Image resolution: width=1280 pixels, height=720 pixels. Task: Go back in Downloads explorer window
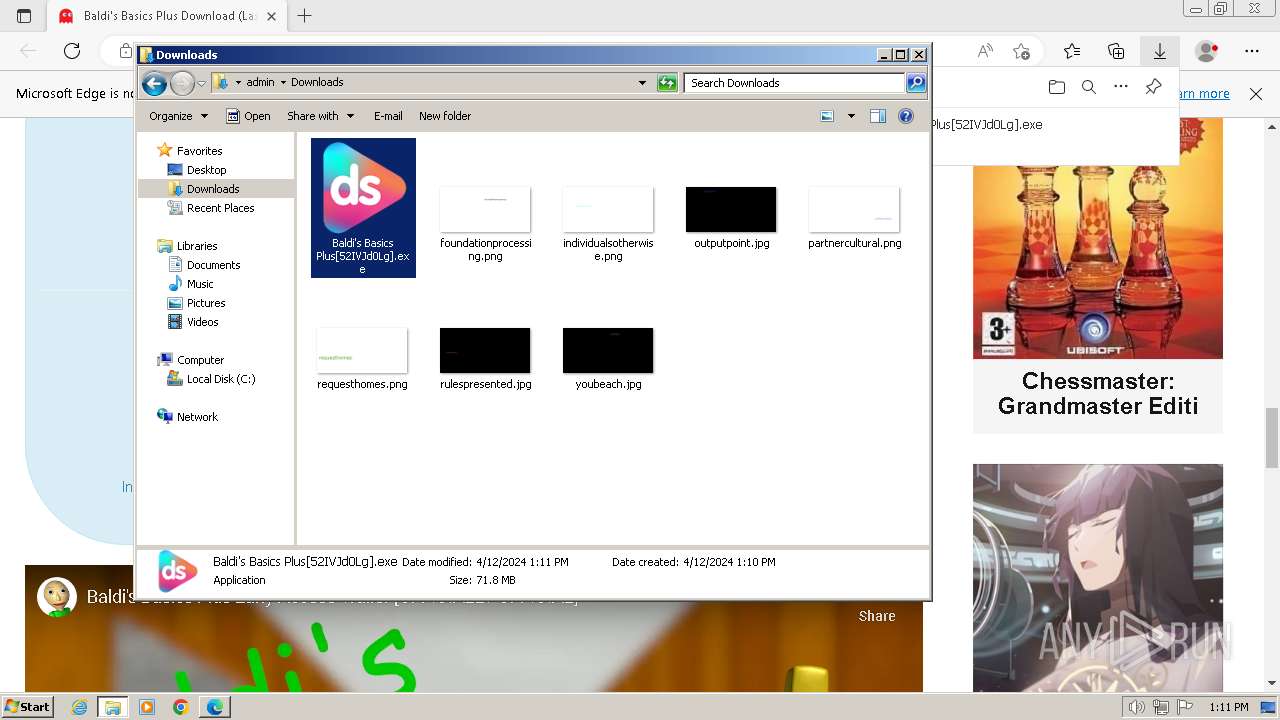(154, 83)
